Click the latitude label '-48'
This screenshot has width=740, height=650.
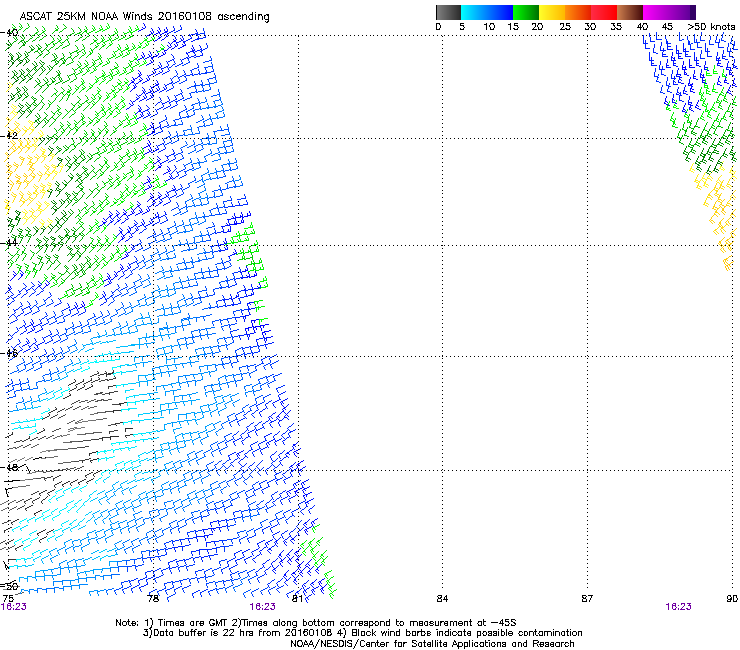tap(9, 467)
